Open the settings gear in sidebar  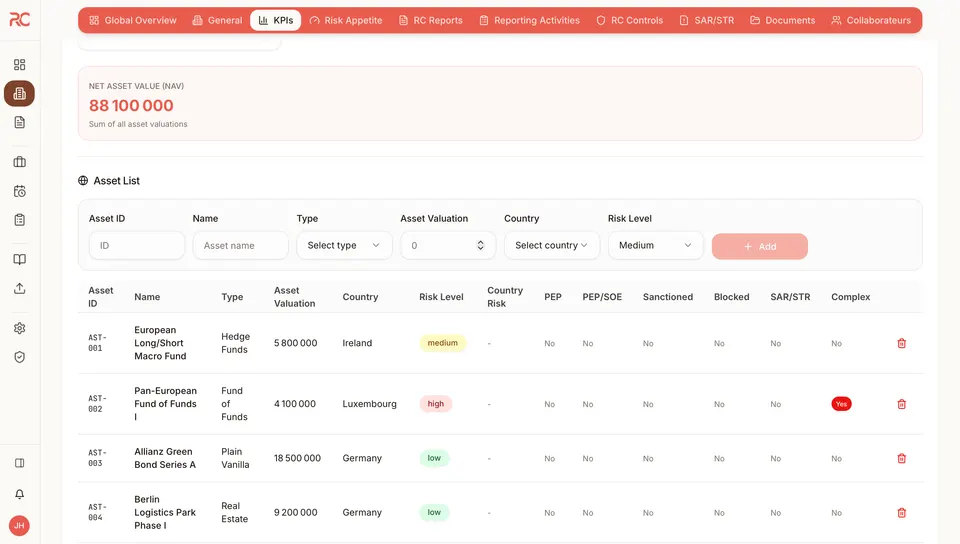point(20,329)
